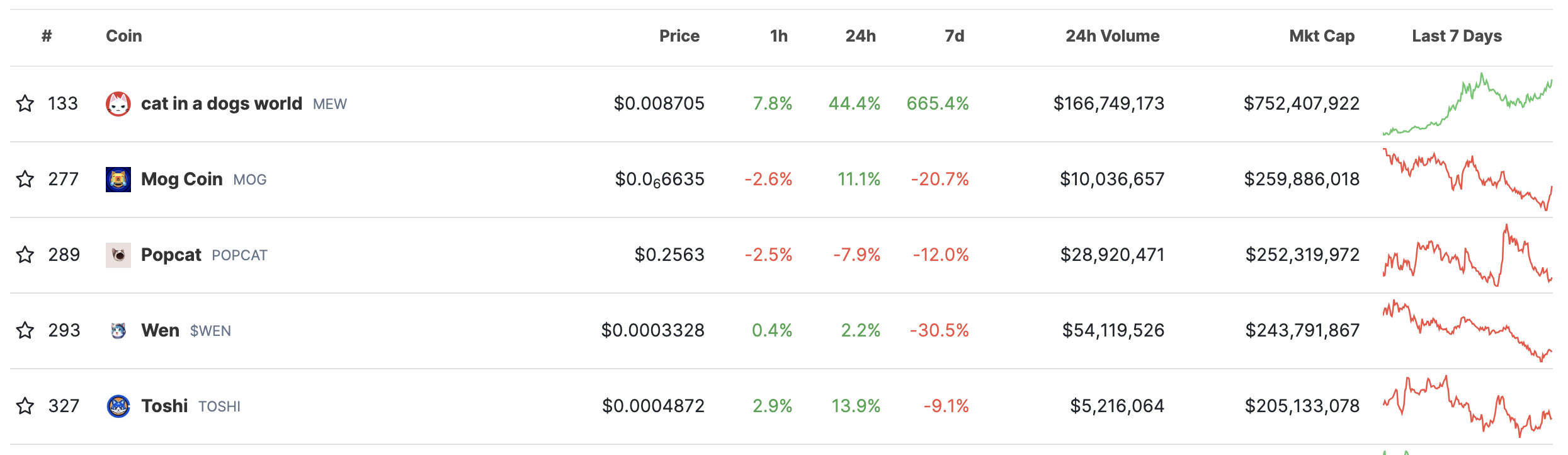Screen dimensions: 1568x455
Task: Toggle the star for Mog Coin
Action: click(25, 179)
